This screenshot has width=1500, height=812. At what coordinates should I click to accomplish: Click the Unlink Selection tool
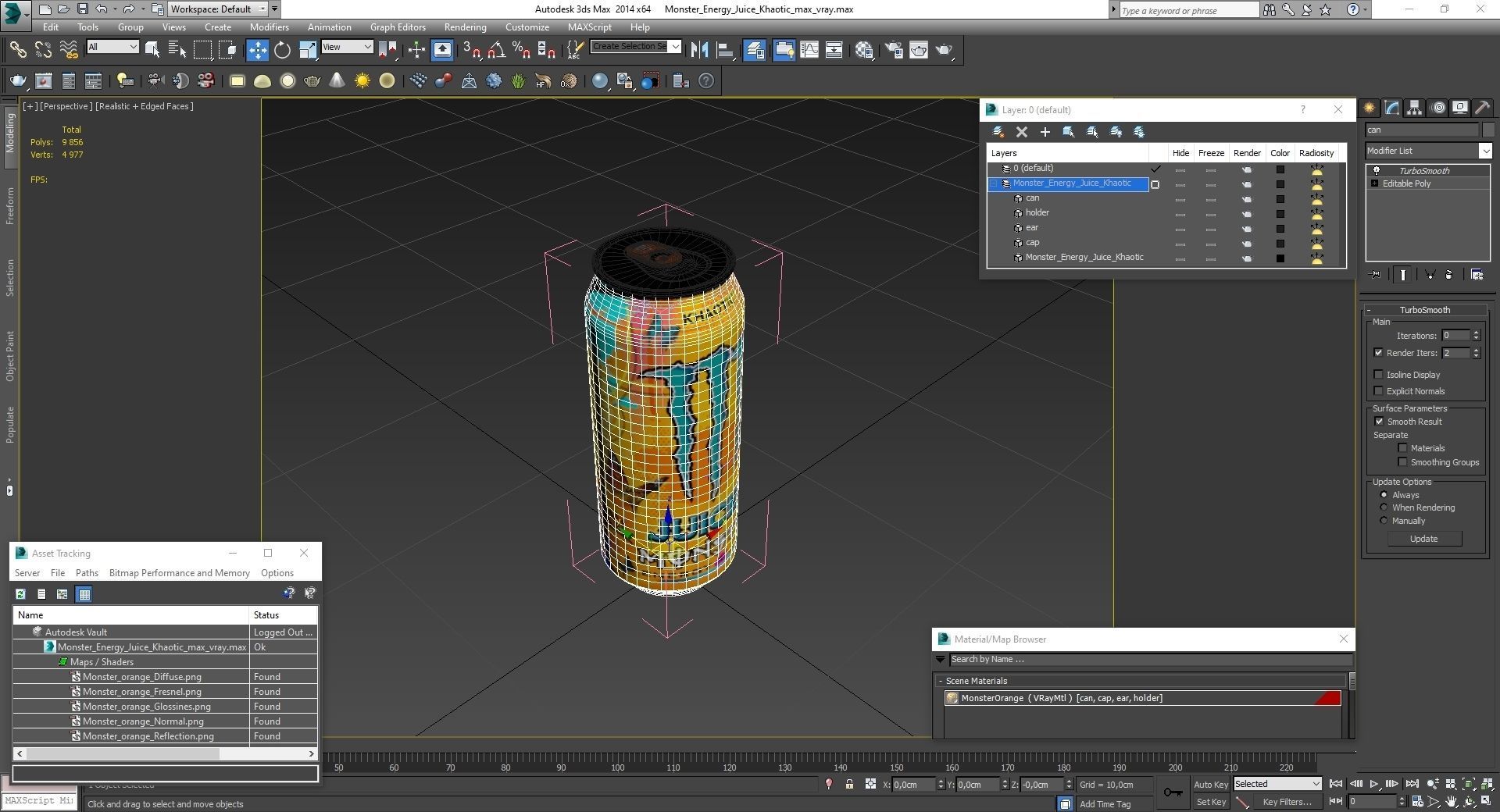(43, 50)
